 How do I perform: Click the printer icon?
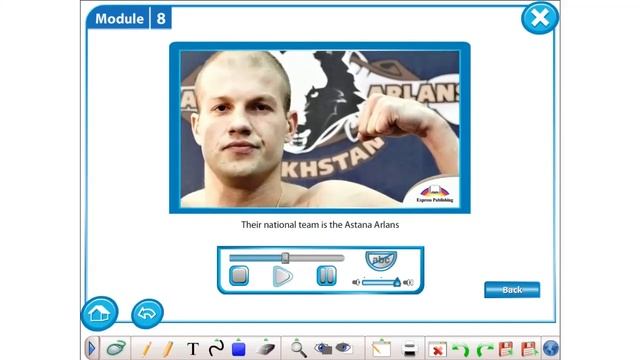(409, 349)
